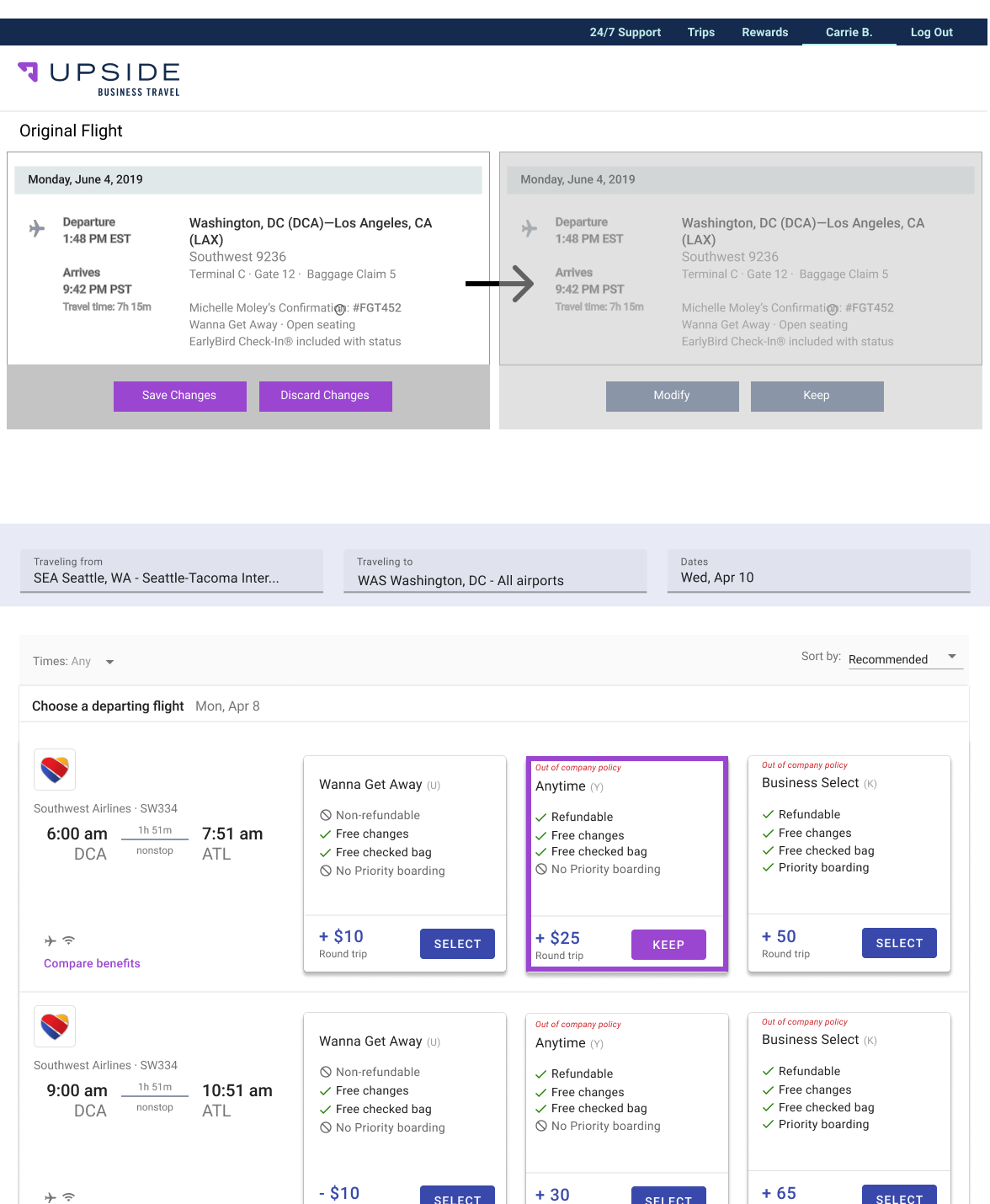Click the right arrow between flight cards

point(503,284)
